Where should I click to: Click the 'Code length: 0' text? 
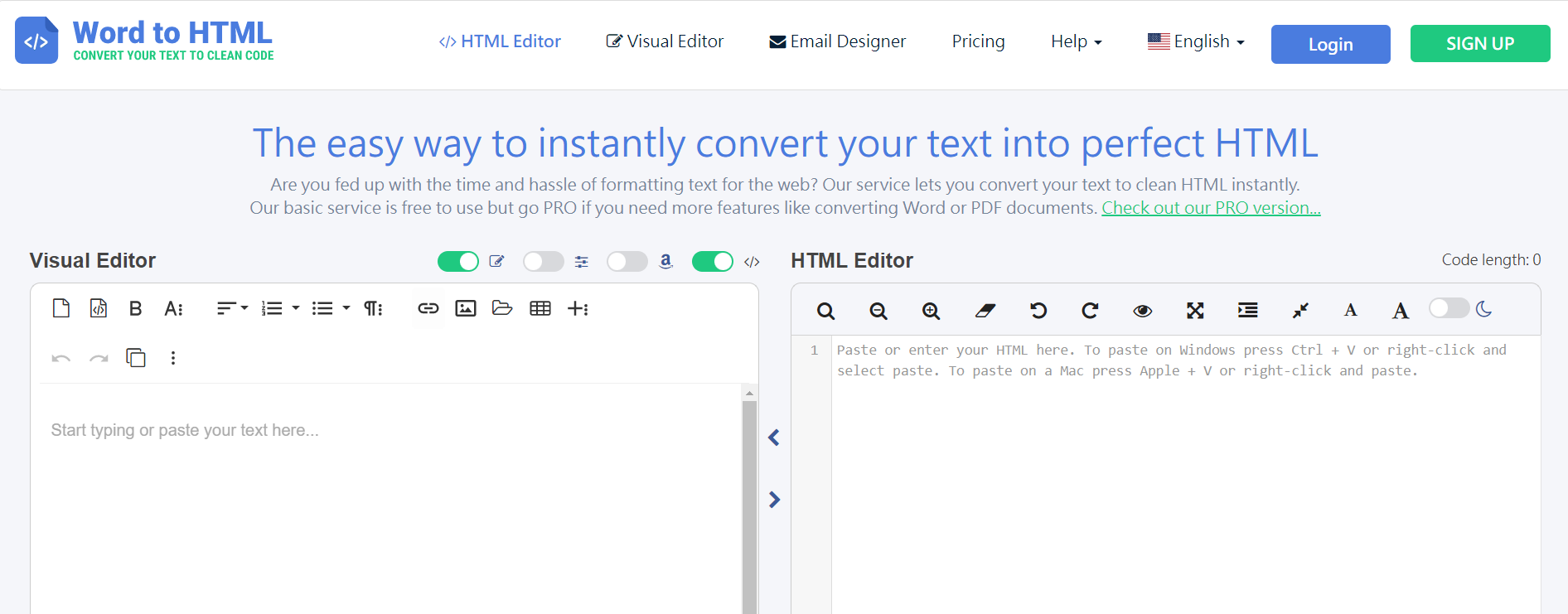1491,260
